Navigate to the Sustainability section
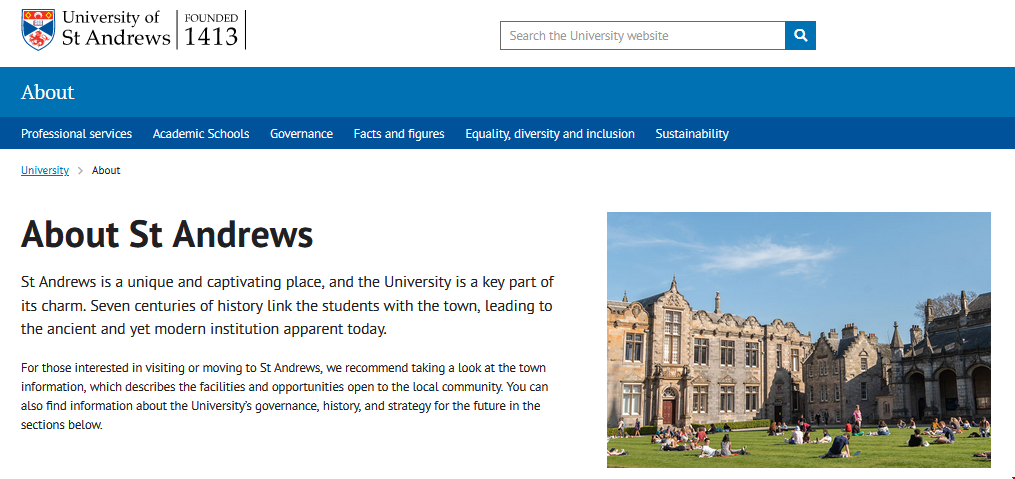Screen dimensions: 1015x479 (x=692, y=134)
